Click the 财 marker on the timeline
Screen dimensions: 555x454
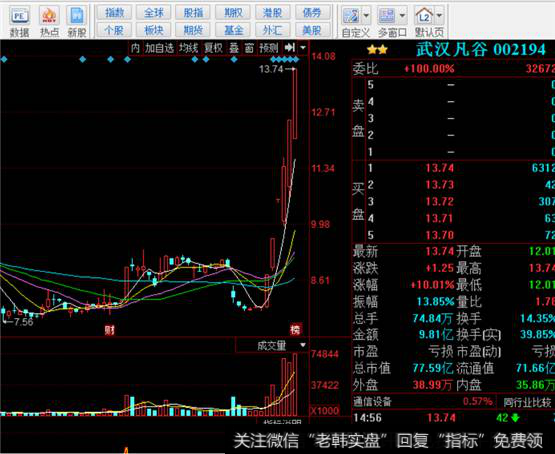109,330
